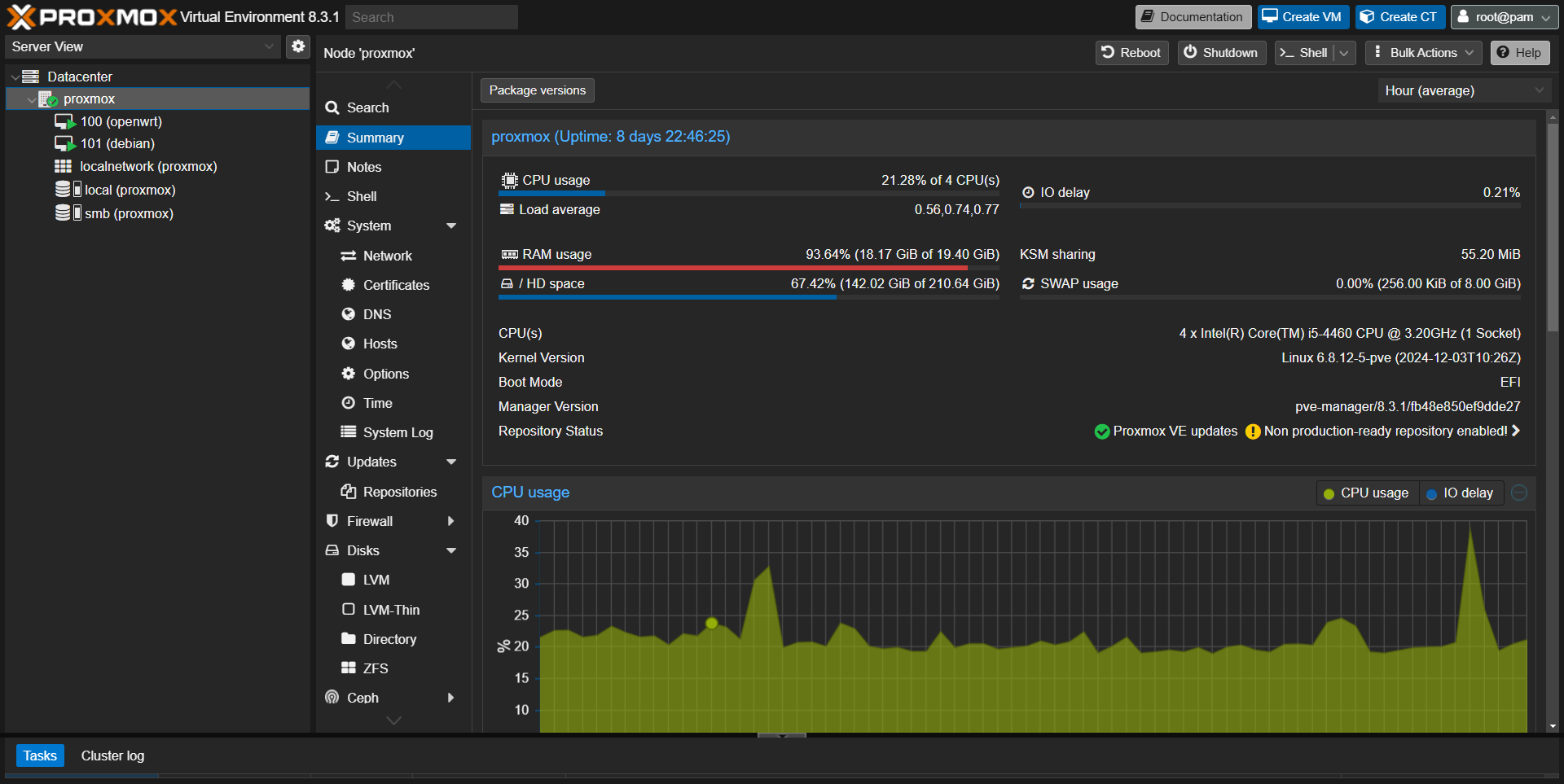Screen dimensions: 1564x784
Task: Open the Certificates page
Action: pos(396,284)
